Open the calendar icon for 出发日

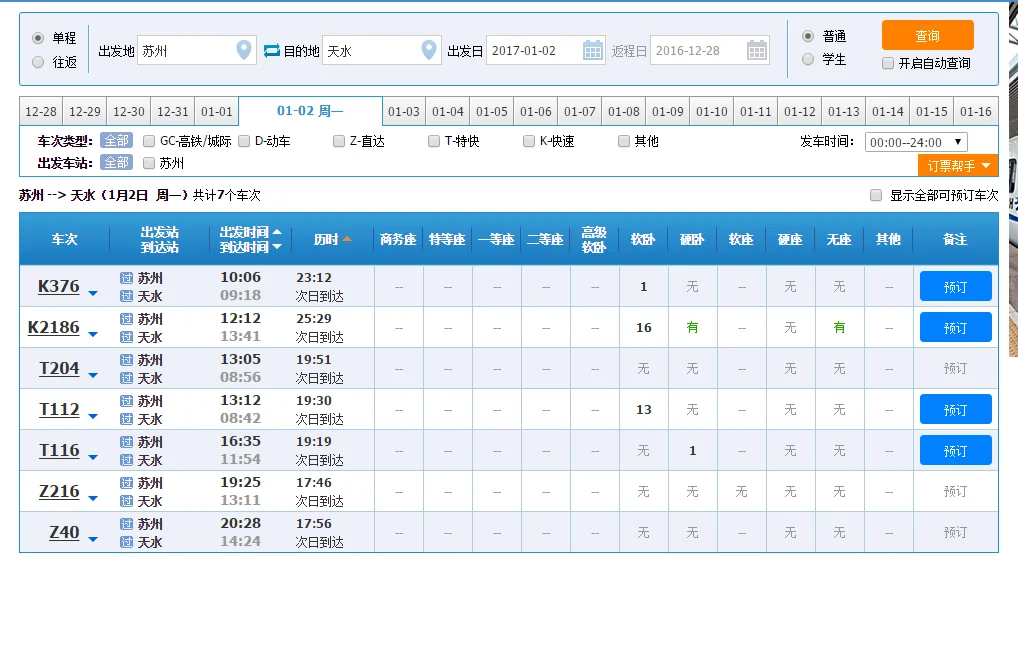click(x=594, y=49)
